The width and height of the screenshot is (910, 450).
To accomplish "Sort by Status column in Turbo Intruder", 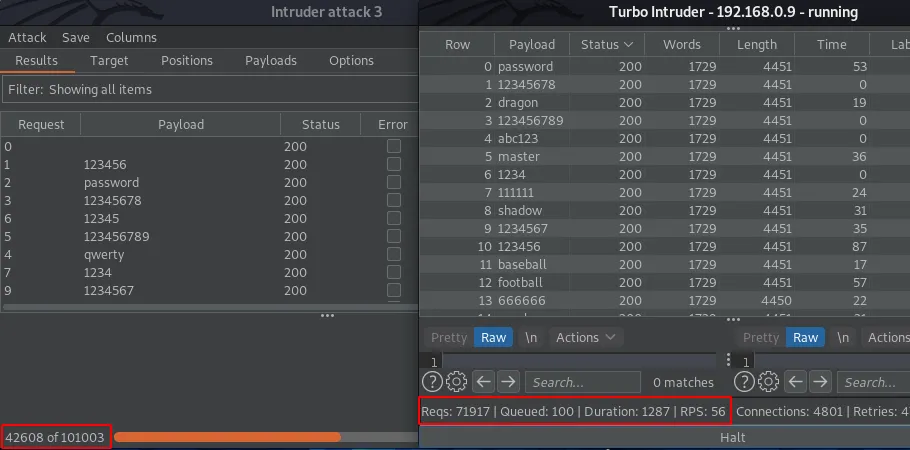I will [x=607, y=45].
